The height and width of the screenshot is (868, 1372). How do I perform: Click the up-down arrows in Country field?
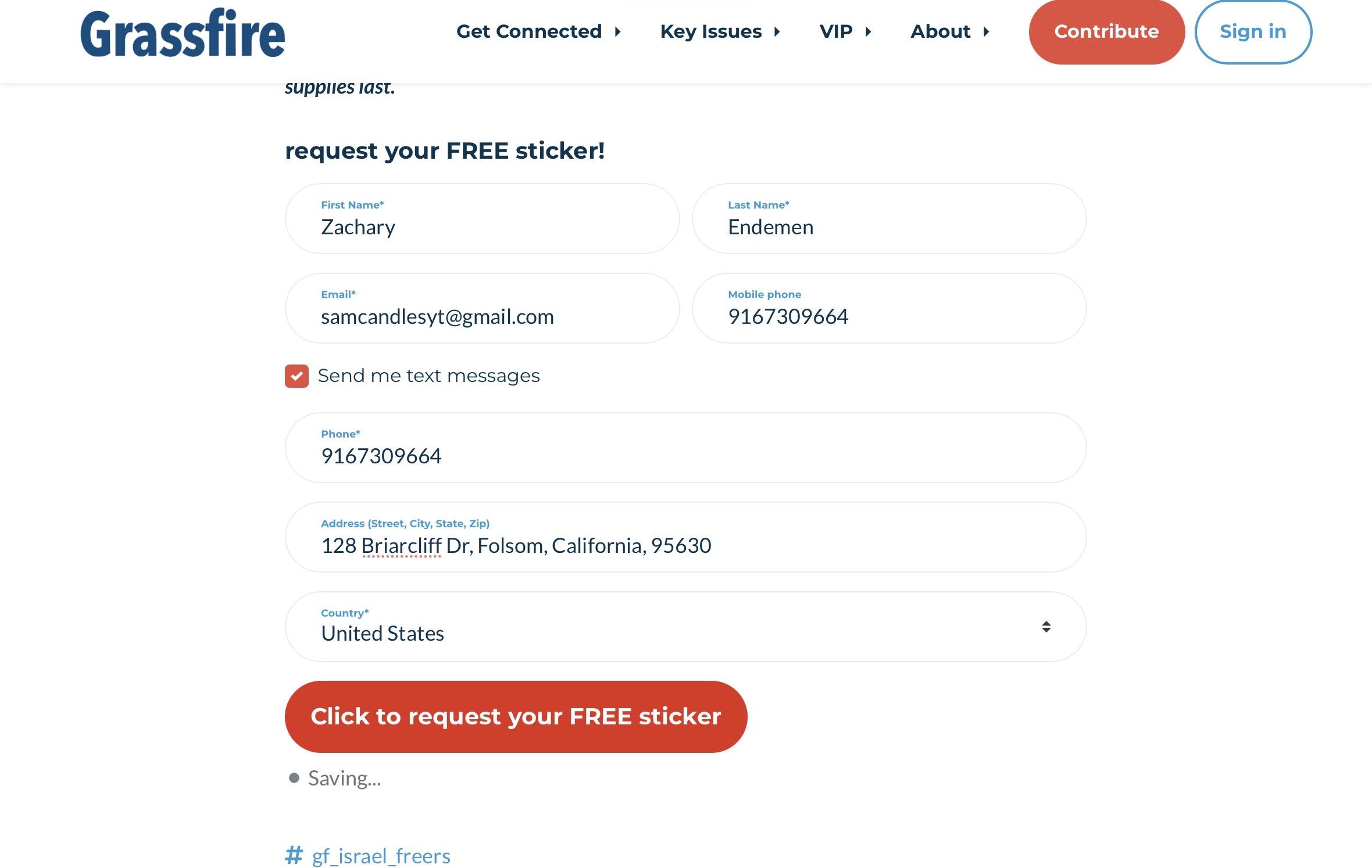coord(1046,627)
